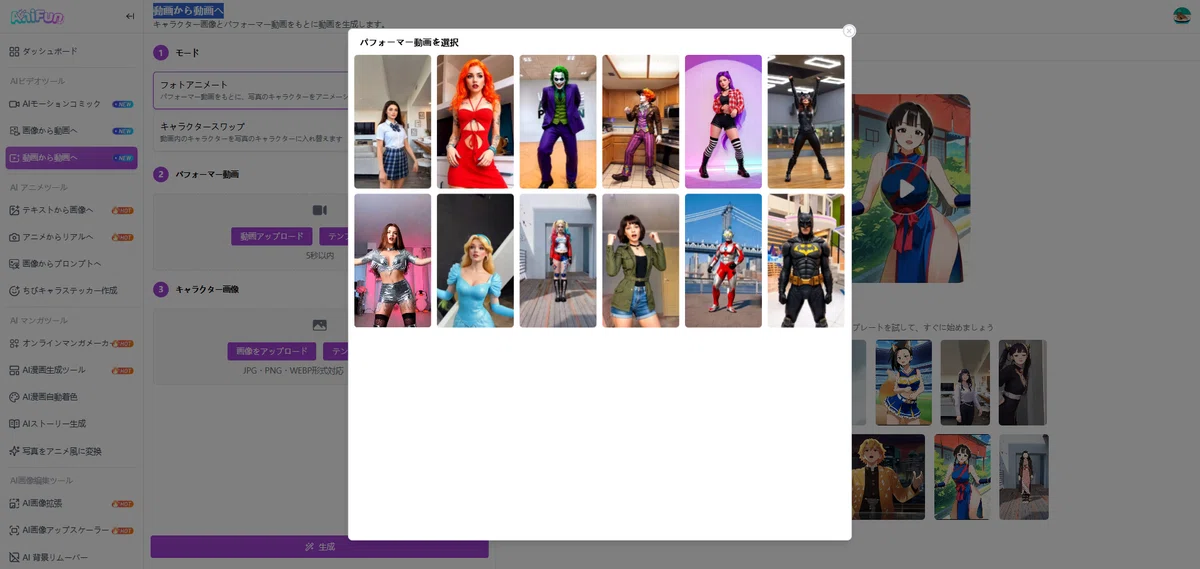
Task: Open the AIモーションコミック video camera icon
Action: pos(14,103)
